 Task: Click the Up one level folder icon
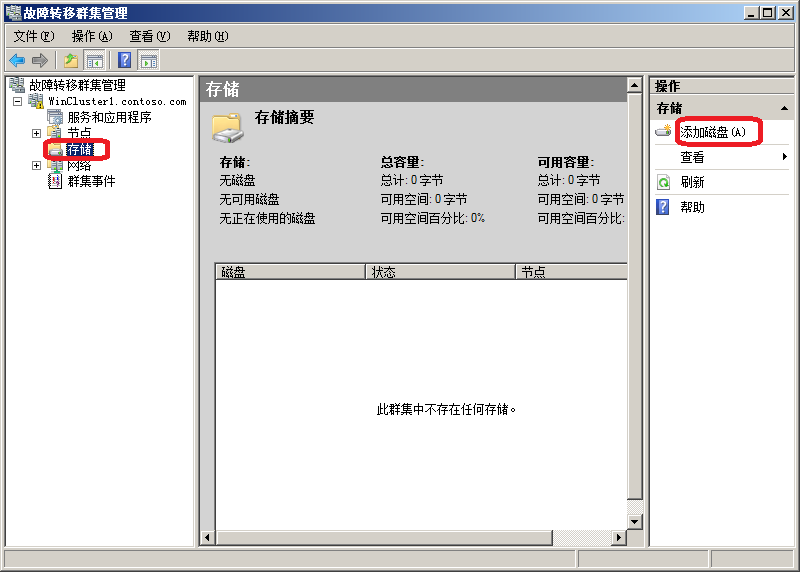[71, 60]
